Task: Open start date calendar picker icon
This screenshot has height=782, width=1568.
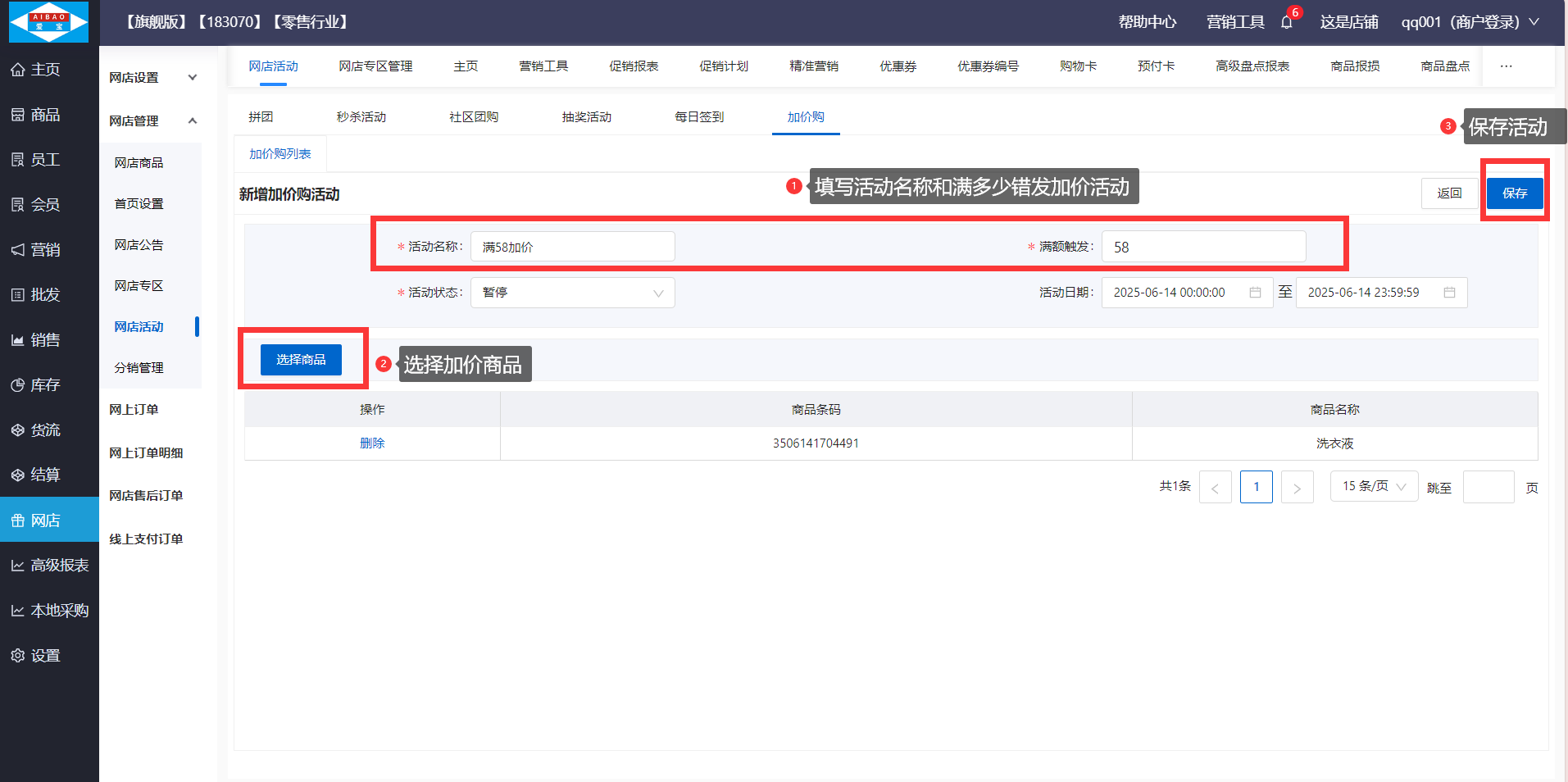Action: (x=1255, y=293)
